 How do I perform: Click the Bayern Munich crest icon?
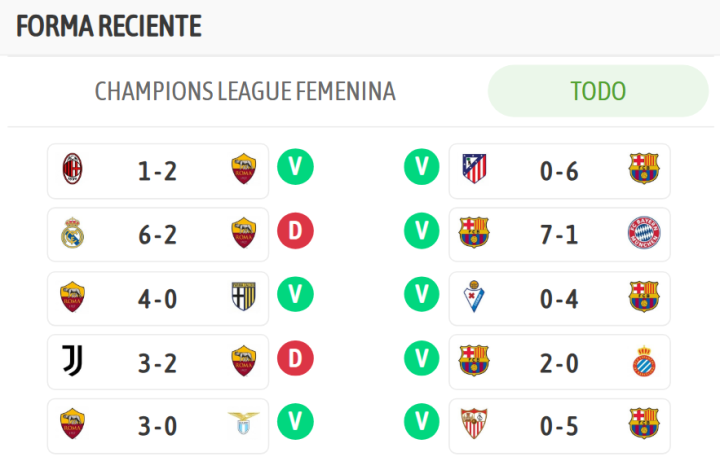643,232
